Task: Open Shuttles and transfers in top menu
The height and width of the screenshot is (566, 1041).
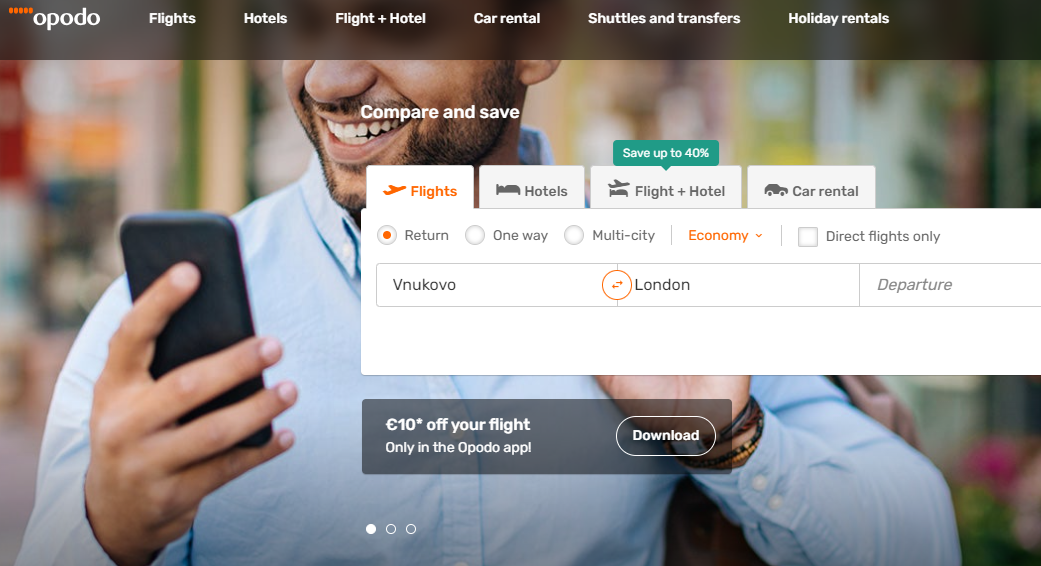Action: 664,19
